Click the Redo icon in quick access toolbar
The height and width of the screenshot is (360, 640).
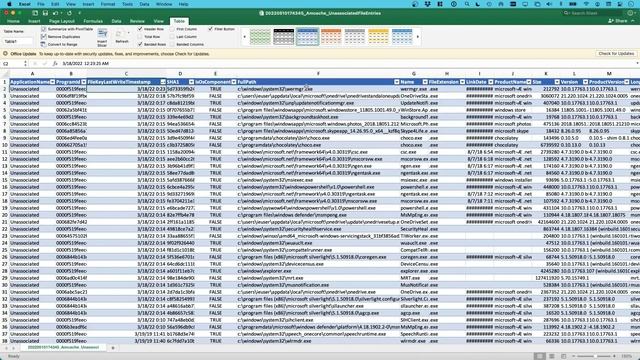pyautogui.click(x=69, y=13)
